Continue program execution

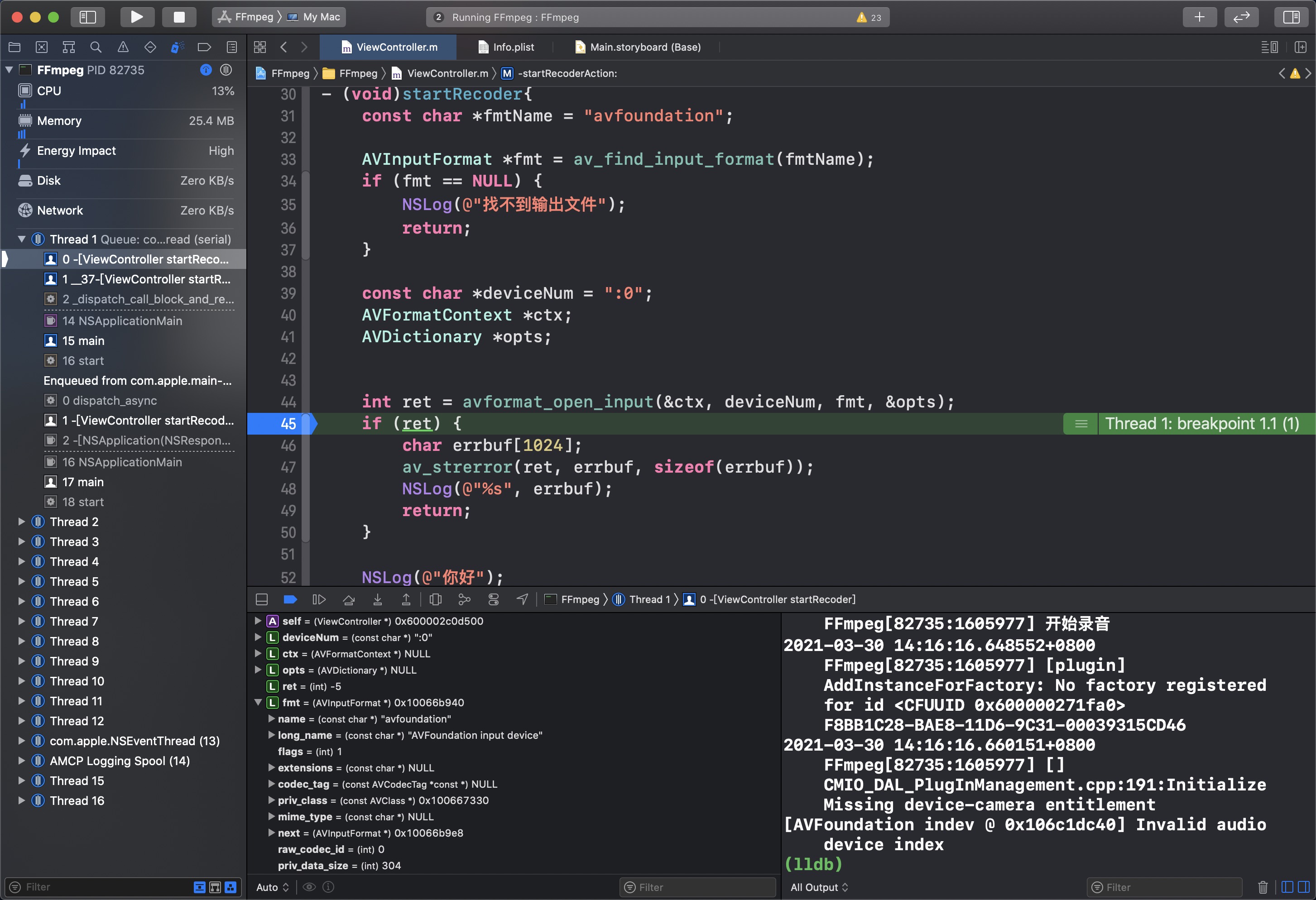(319, 599)
